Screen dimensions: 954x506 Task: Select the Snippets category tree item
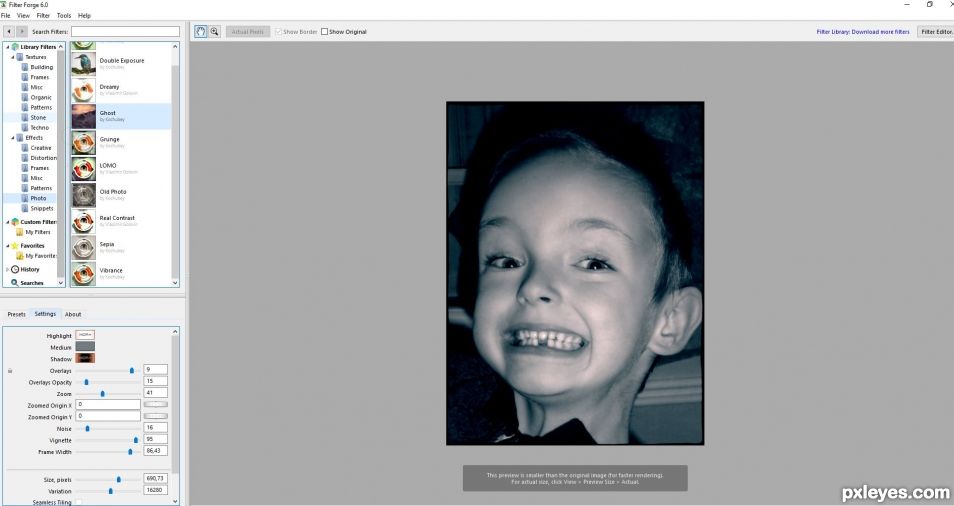[42, 209]
